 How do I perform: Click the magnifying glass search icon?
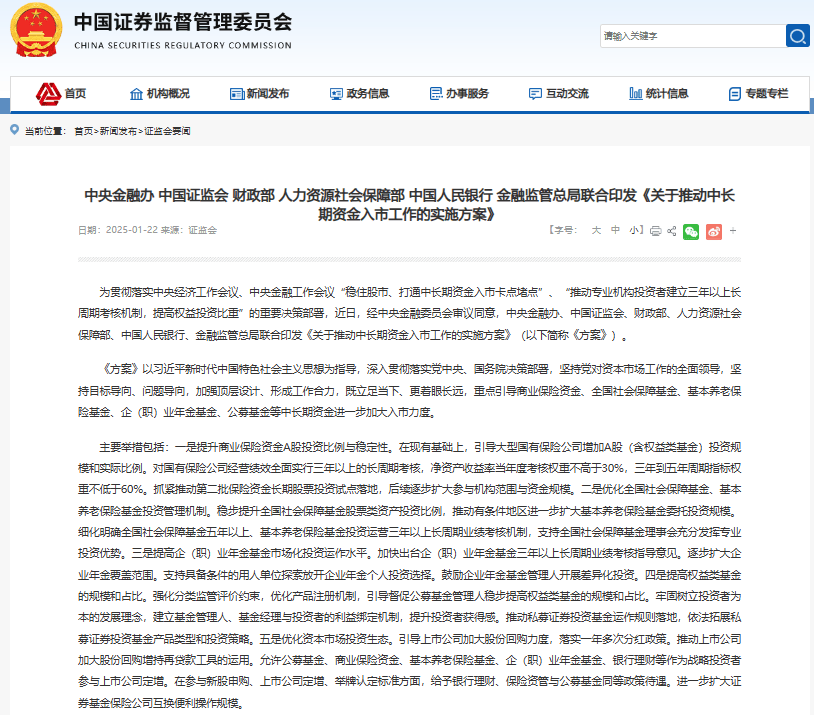[797, 35]
